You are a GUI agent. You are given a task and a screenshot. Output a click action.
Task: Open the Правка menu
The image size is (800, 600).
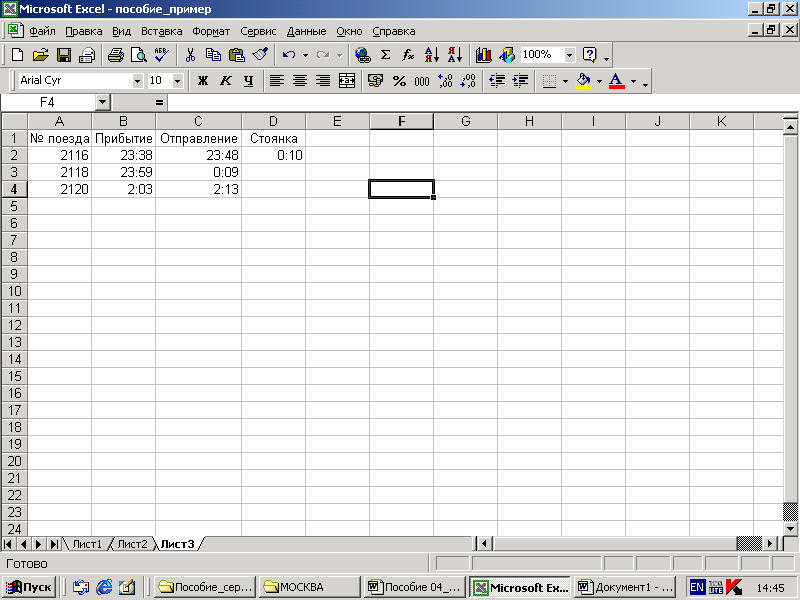(84, 31)
